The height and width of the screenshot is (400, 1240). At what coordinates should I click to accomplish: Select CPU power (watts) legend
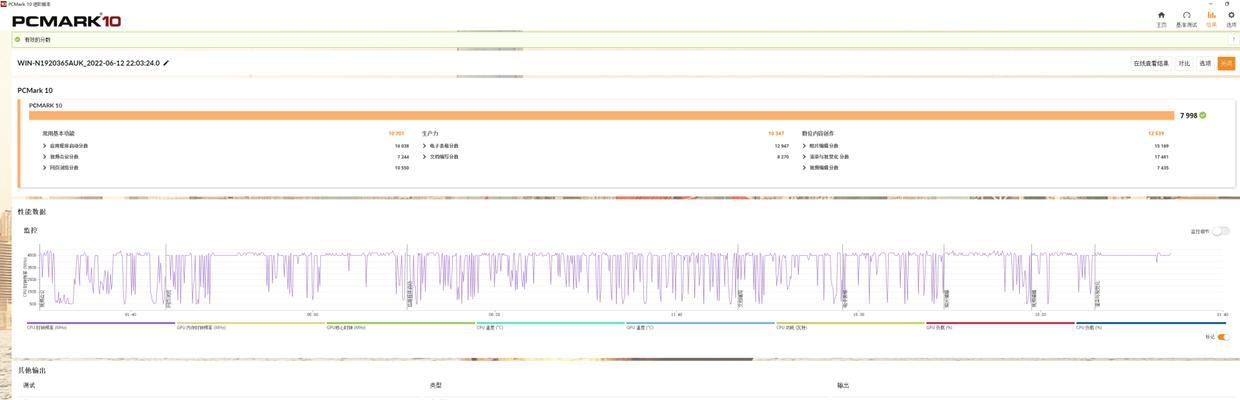click(850, 326)
